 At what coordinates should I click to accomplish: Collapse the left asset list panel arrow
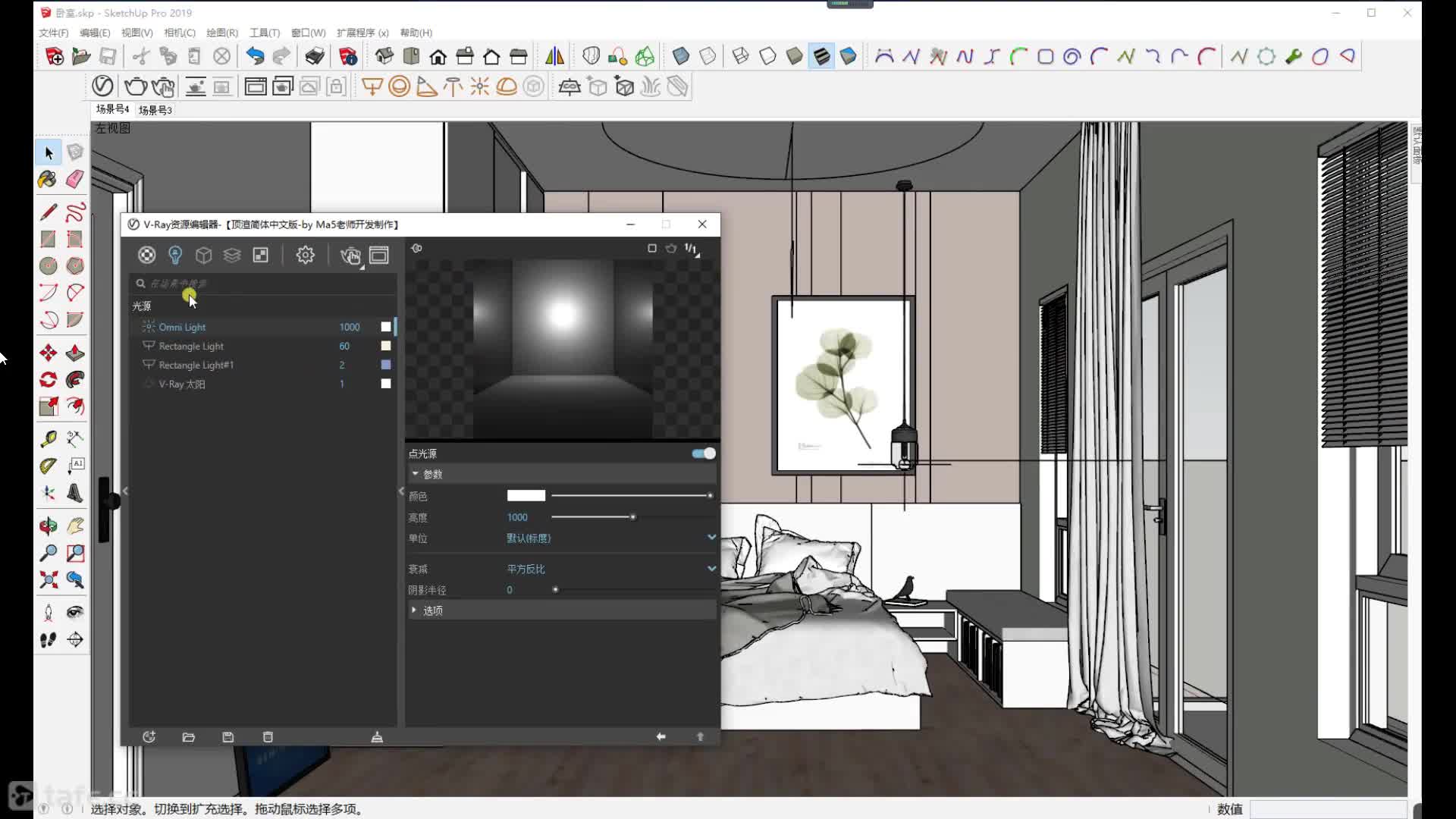click(x=125, y=491)
